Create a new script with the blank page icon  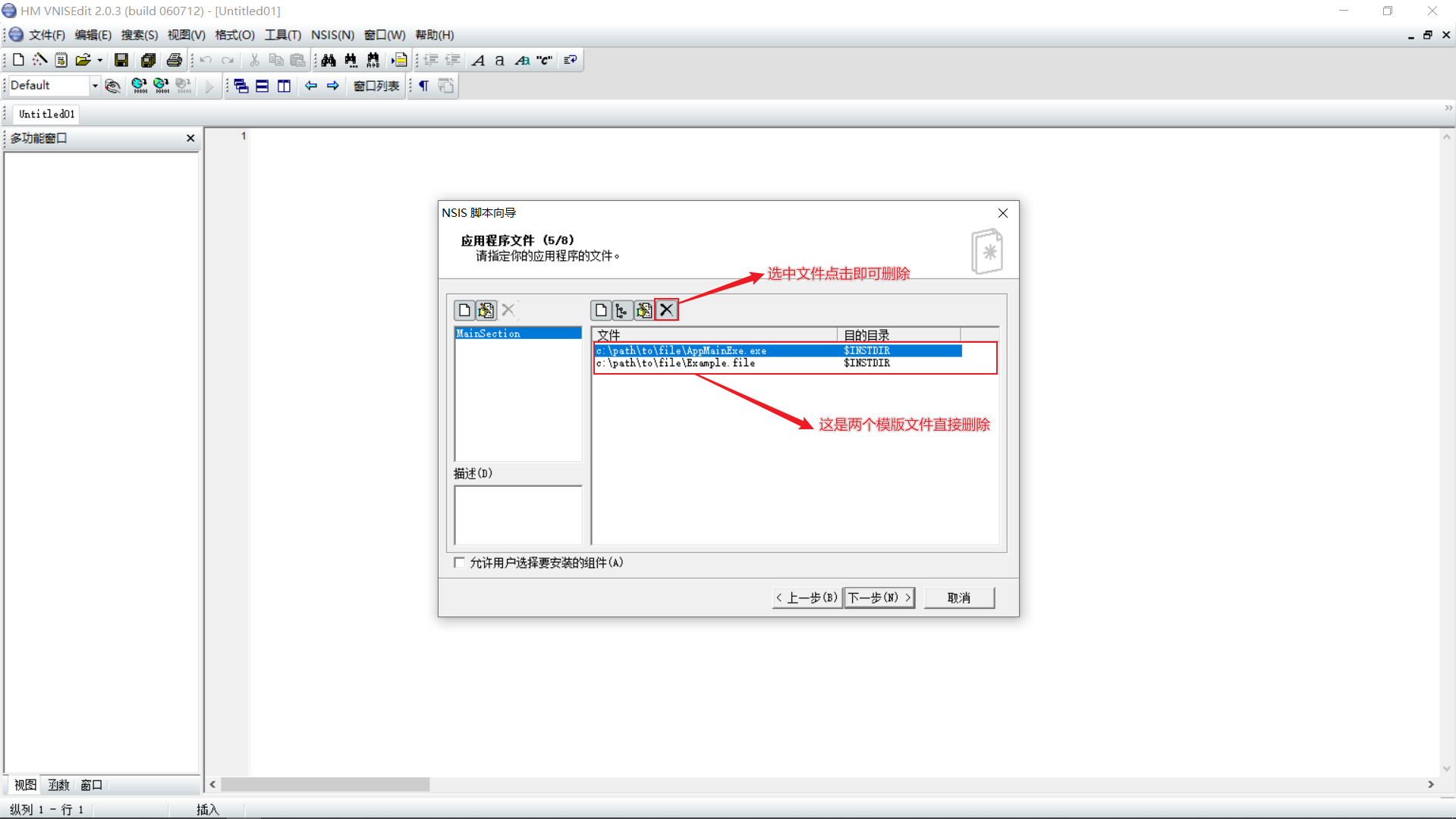point(18,60)
